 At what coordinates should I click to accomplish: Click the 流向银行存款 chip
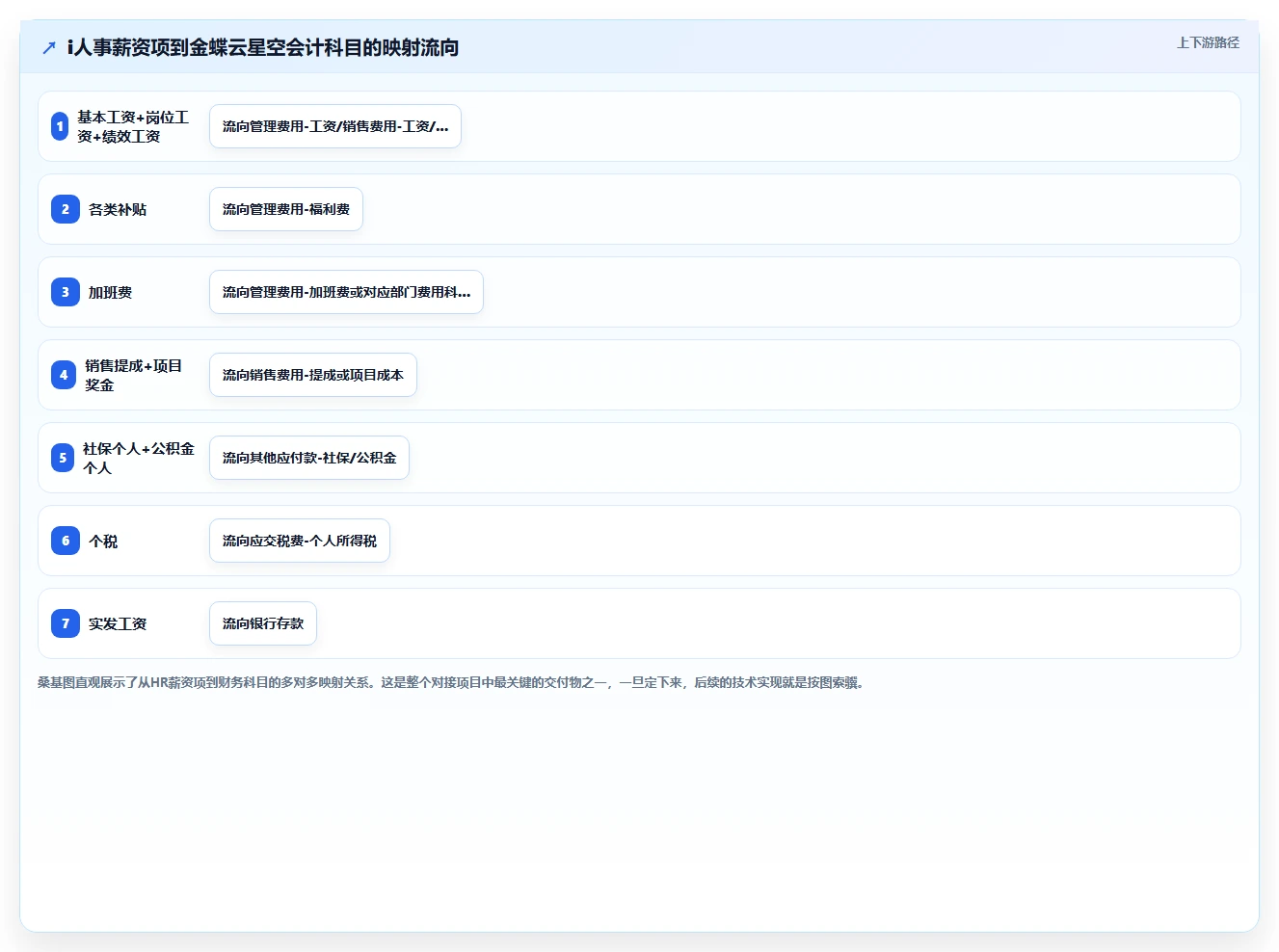point(263,623)
